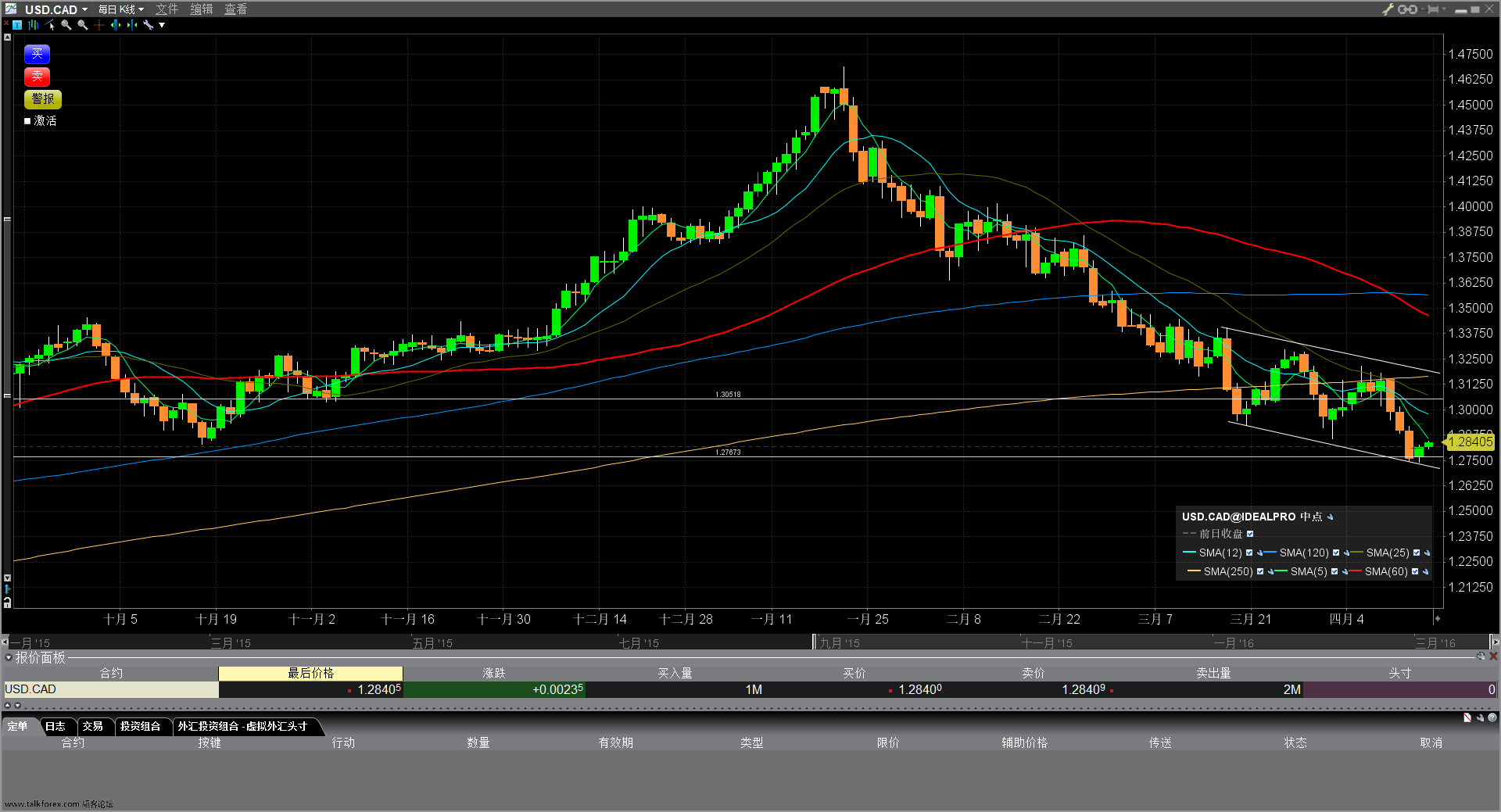Open chart toolbar wrench settings
Image resolution: width=1501 pixels, height=812 pixels.
[148, 25]
